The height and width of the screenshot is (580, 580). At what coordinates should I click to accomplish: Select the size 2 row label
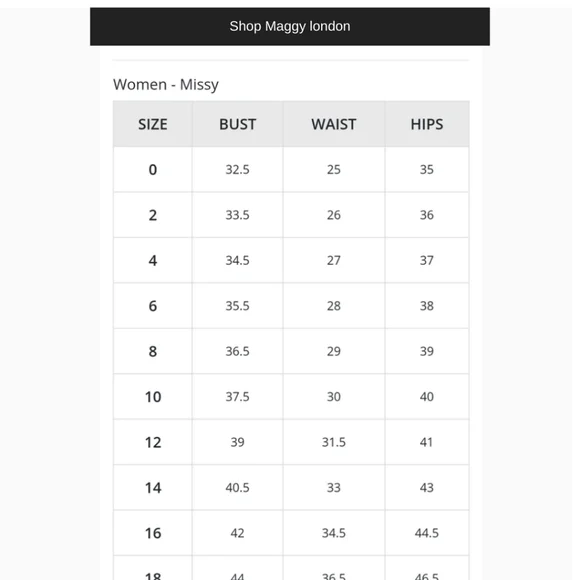(153, 215)
